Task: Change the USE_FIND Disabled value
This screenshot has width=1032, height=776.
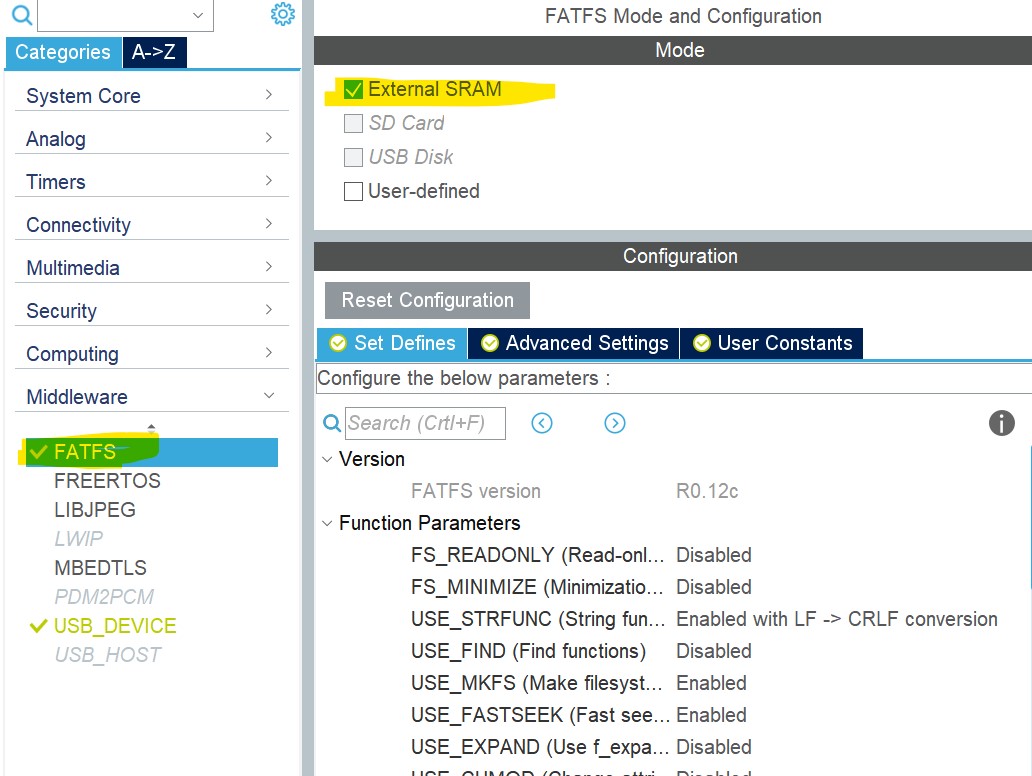Action: click(x=713, y=651)
